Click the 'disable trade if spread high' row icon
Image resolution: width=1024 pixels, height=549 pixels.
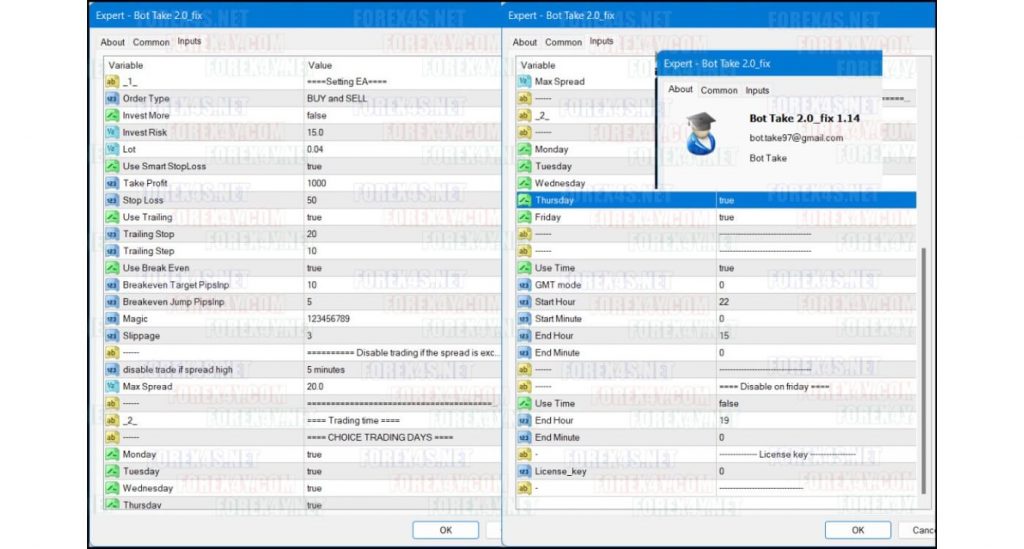click(112, 370)
